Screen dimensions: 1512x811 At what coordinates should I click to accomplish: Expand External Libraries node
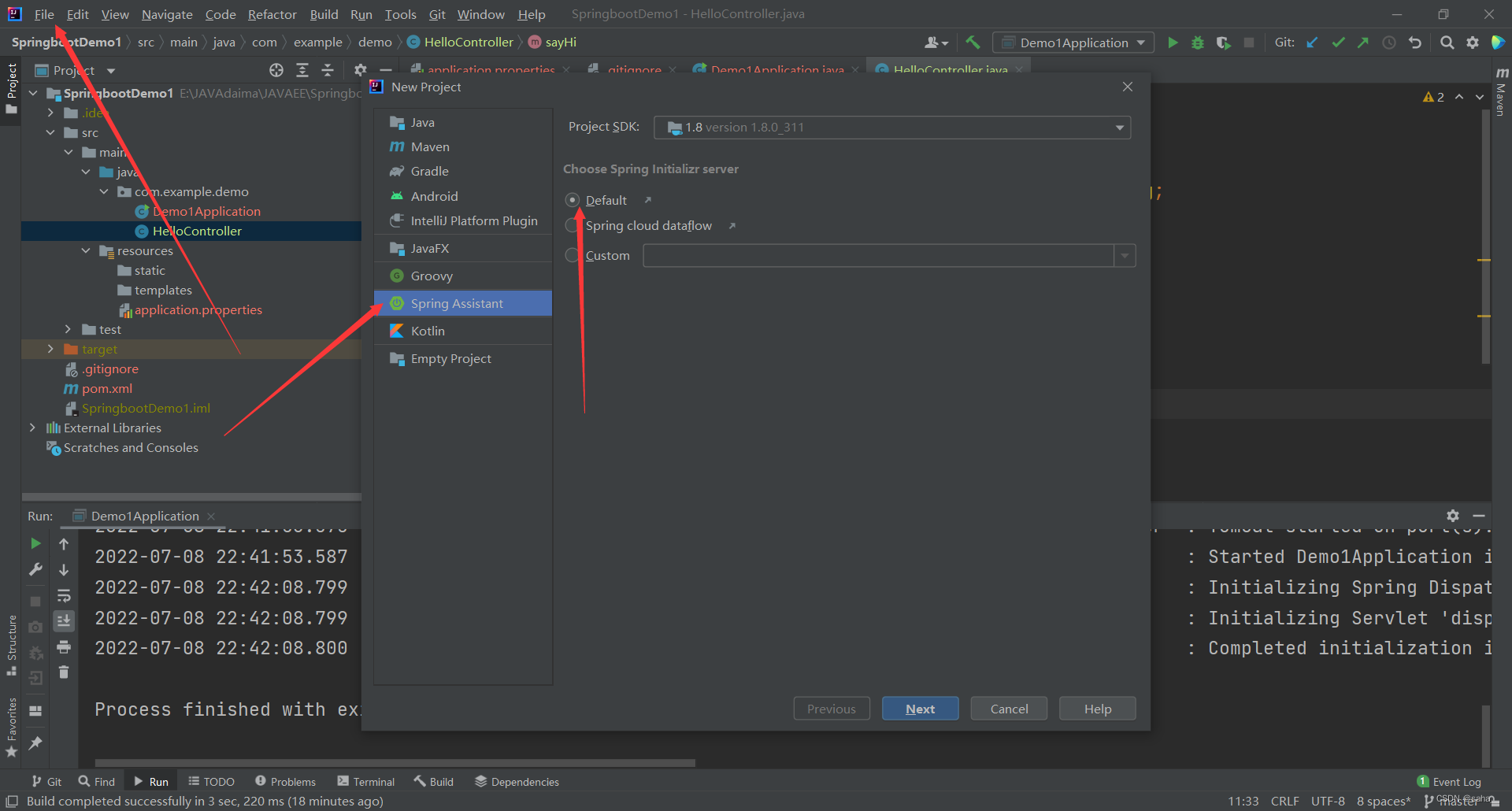coord(32,428)
